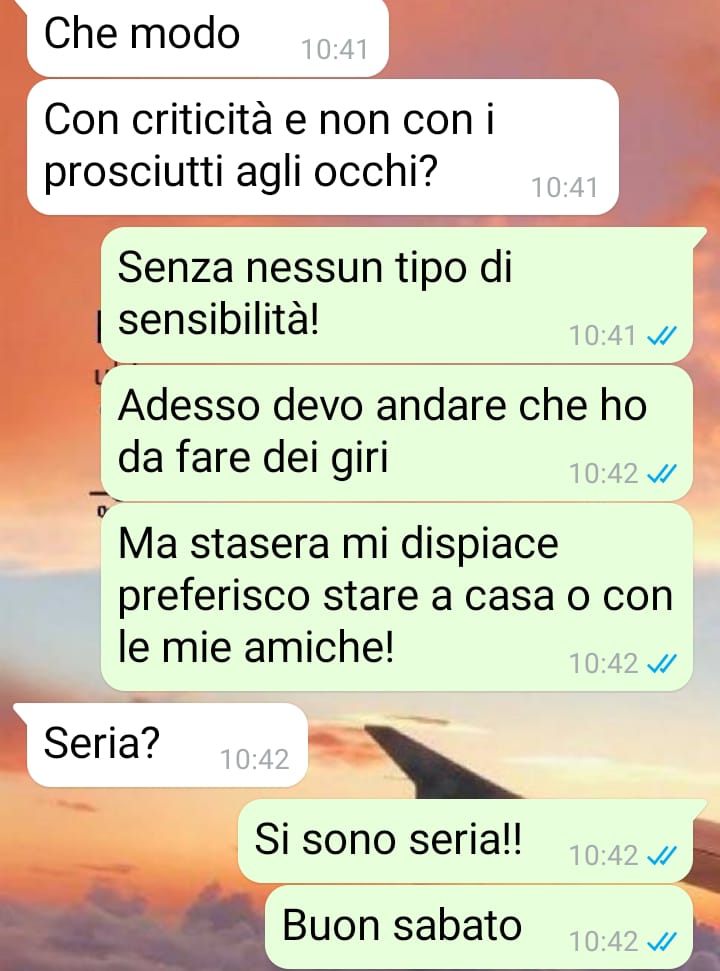Select the 'Adesso devo andare' message bubble
Image resolution: width=720 pixels, height=971 pixels.
tap(396, 432)
